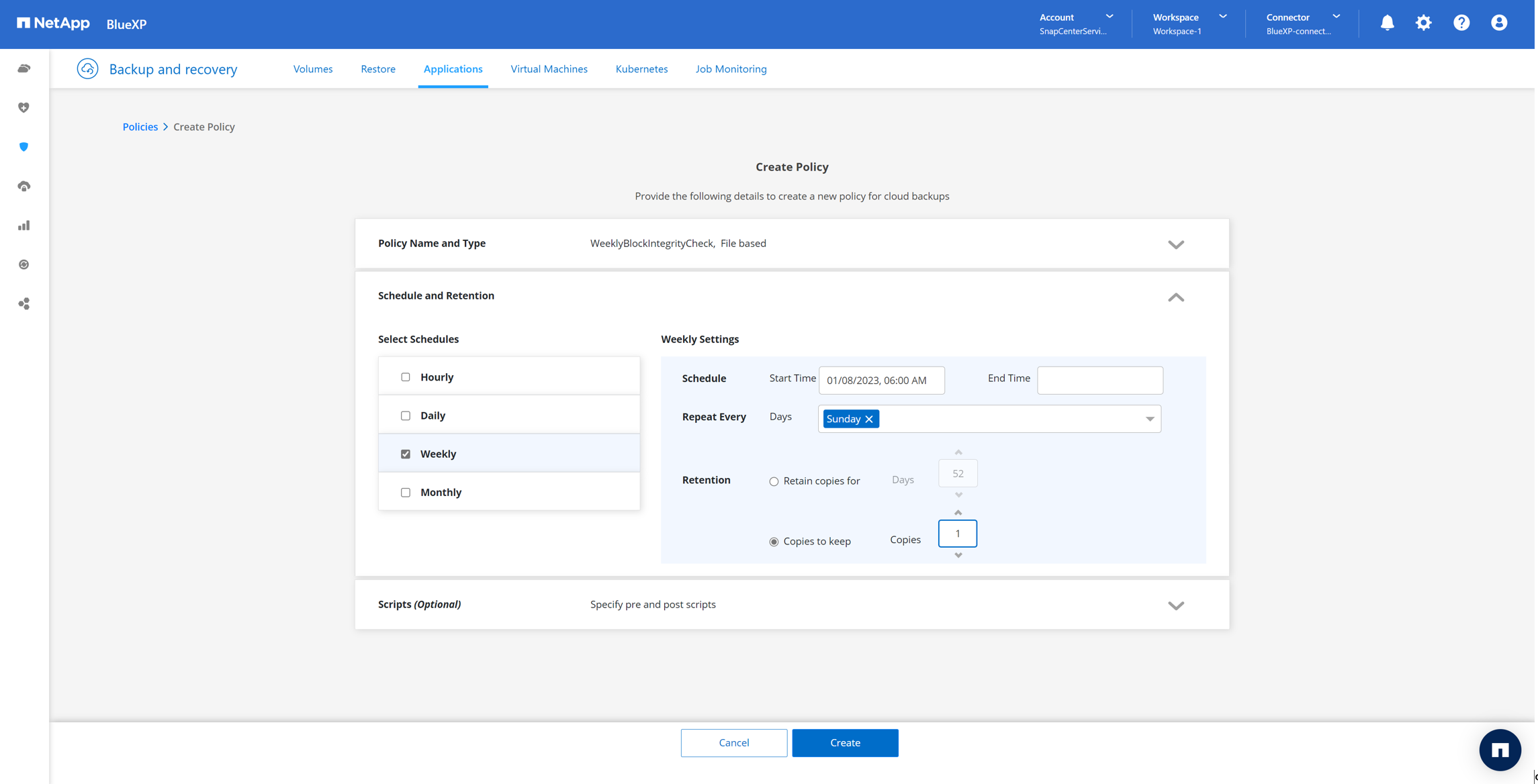Open the Repeat Every days dropdown arrow
1538x784 pixels.
[x=1149, y=419]
